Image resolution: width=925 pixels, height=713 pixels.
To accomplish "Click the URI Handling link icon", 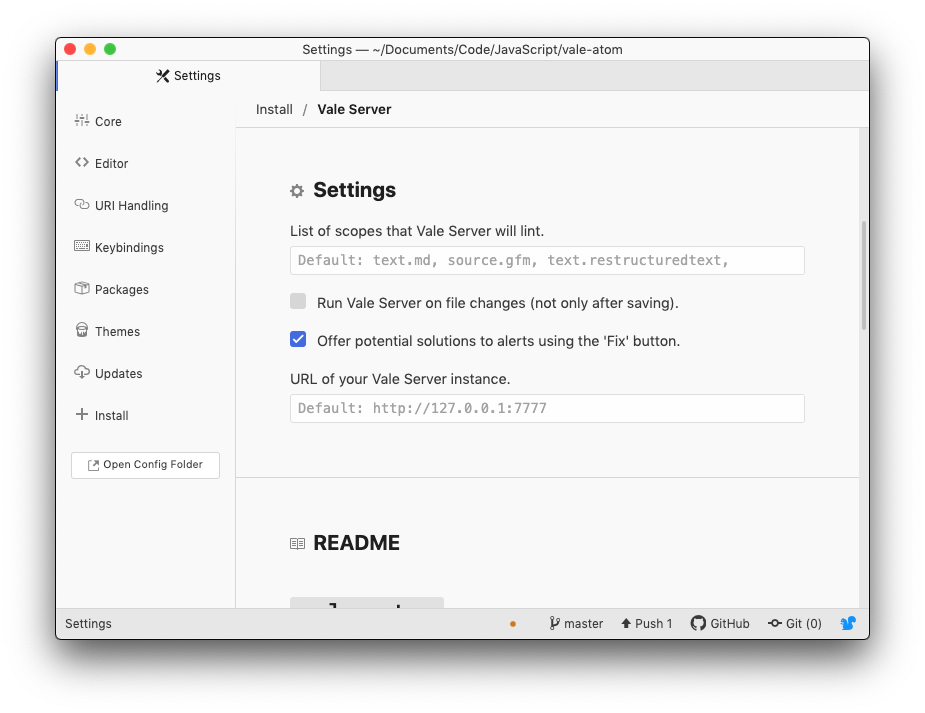I will tap(81, 204).
